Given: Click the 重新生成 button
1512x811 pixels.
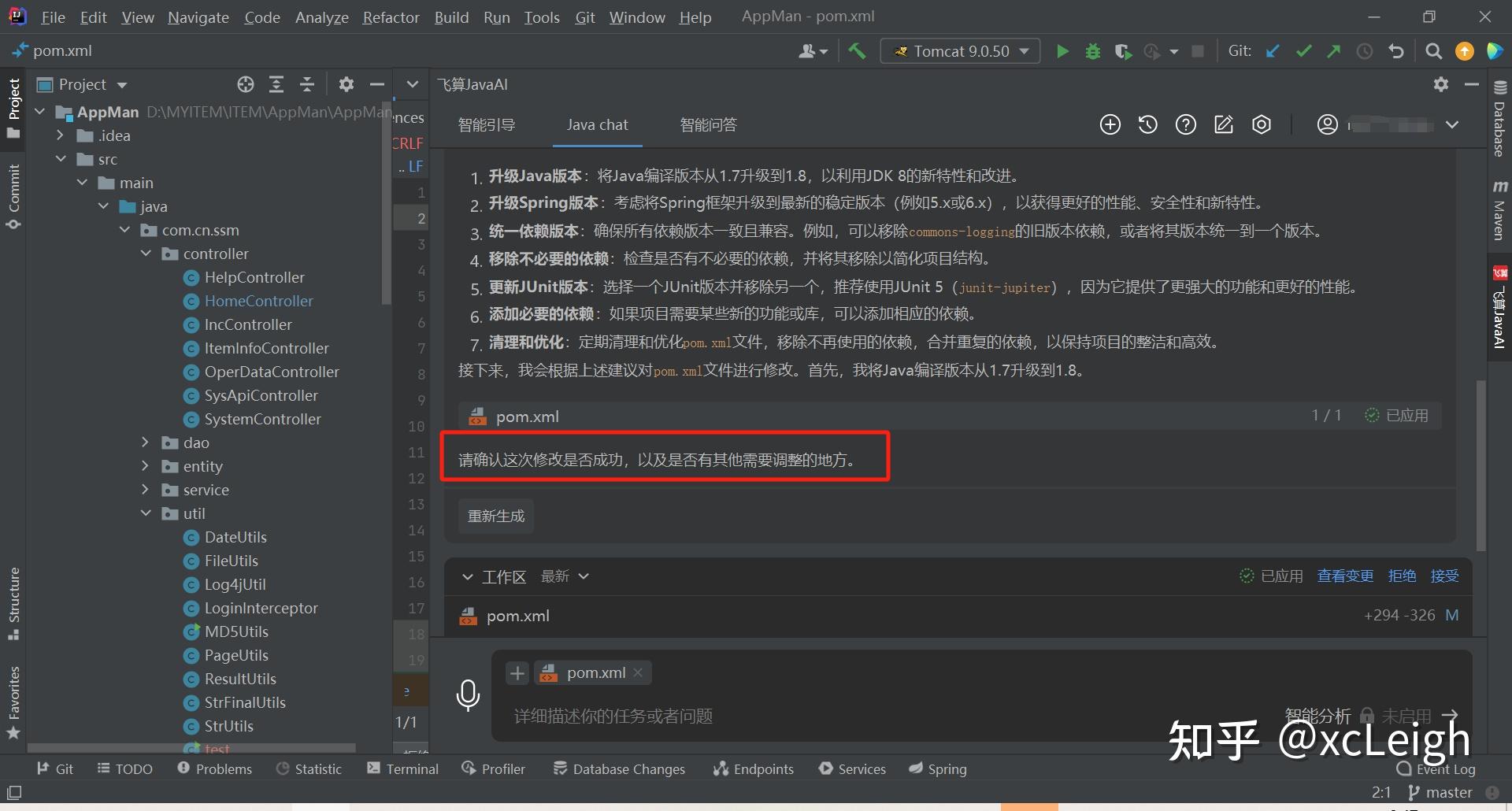Looking at the screenshot, I should (495, 516).
